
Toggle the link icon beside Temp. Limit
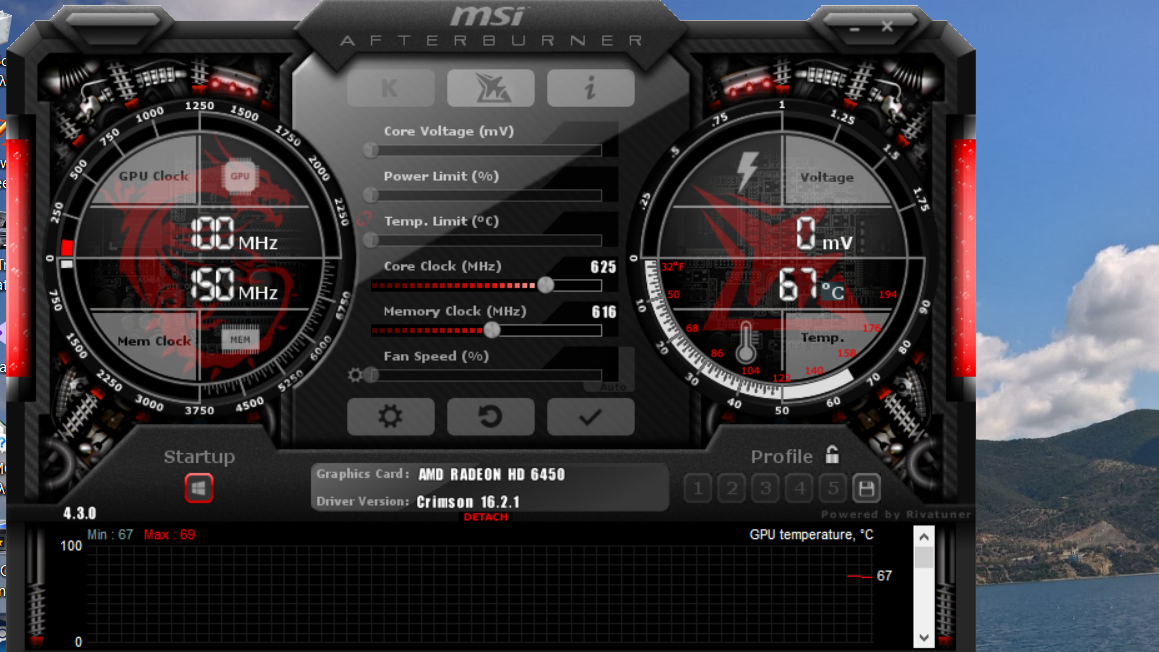(364, 219)
